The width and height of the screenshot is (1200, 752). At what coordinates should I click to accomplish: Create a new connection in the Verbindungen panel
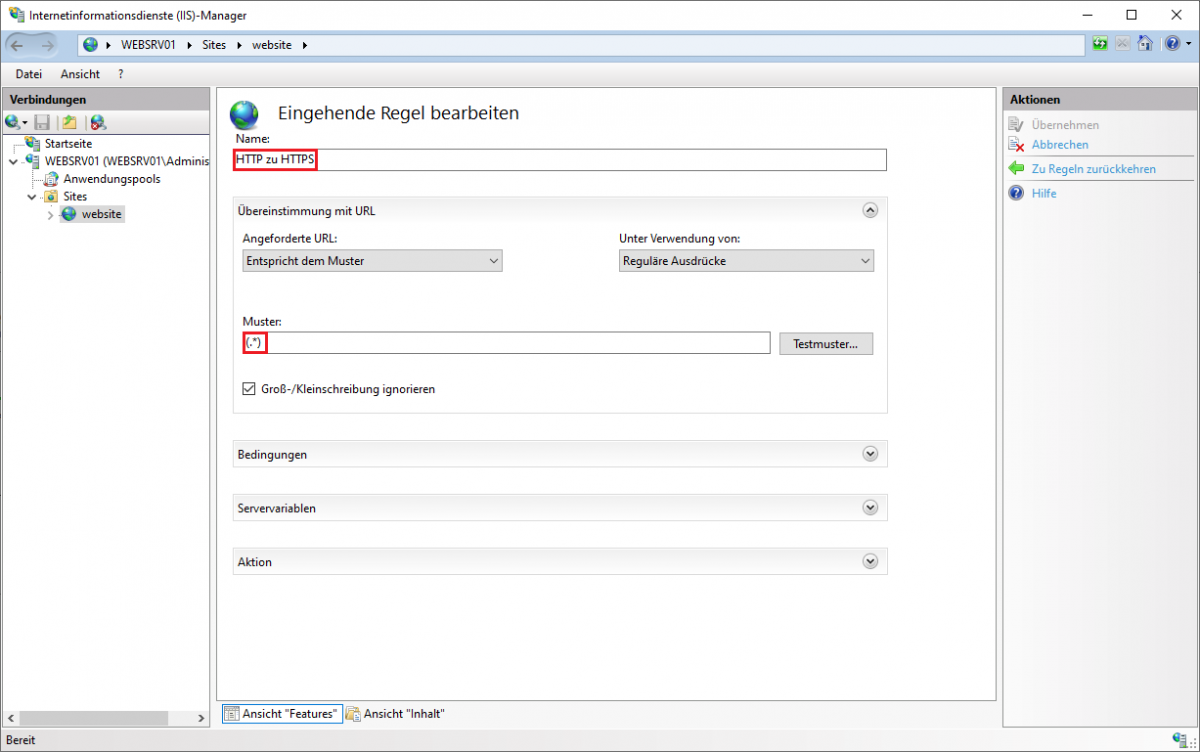pos(14,121)
